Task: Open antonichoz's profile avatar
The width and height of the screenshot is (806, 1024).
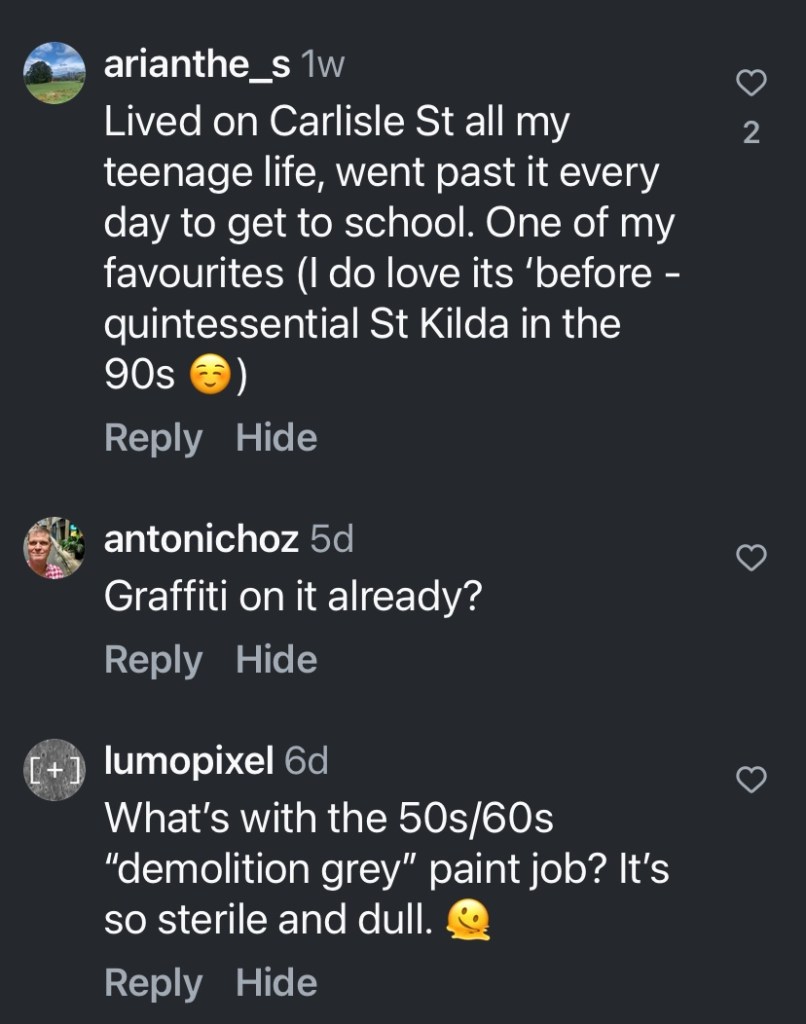Action: [x=53, y=548]
